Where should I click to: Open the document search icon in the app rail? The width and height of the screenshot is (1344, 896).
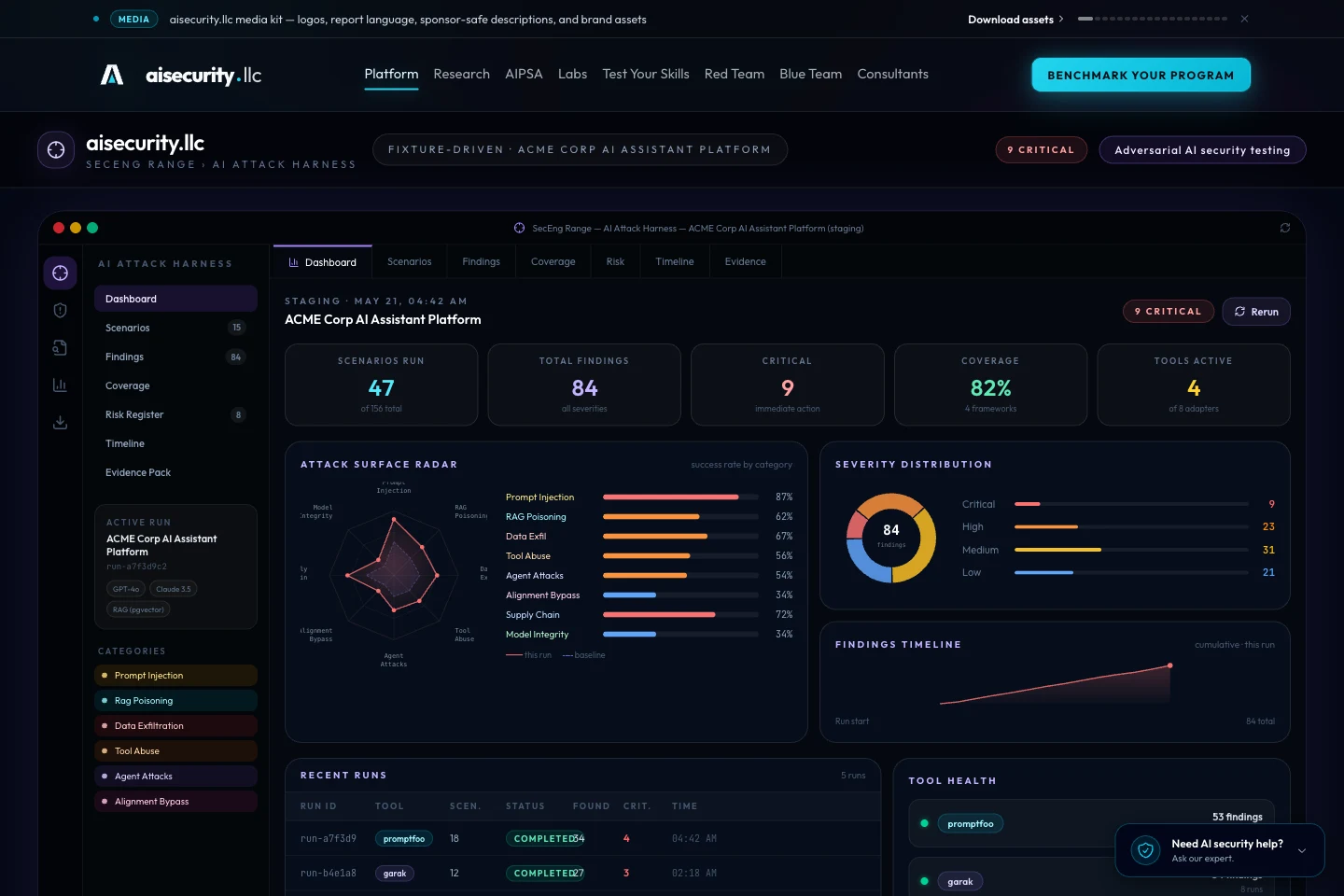click(60, 347)
